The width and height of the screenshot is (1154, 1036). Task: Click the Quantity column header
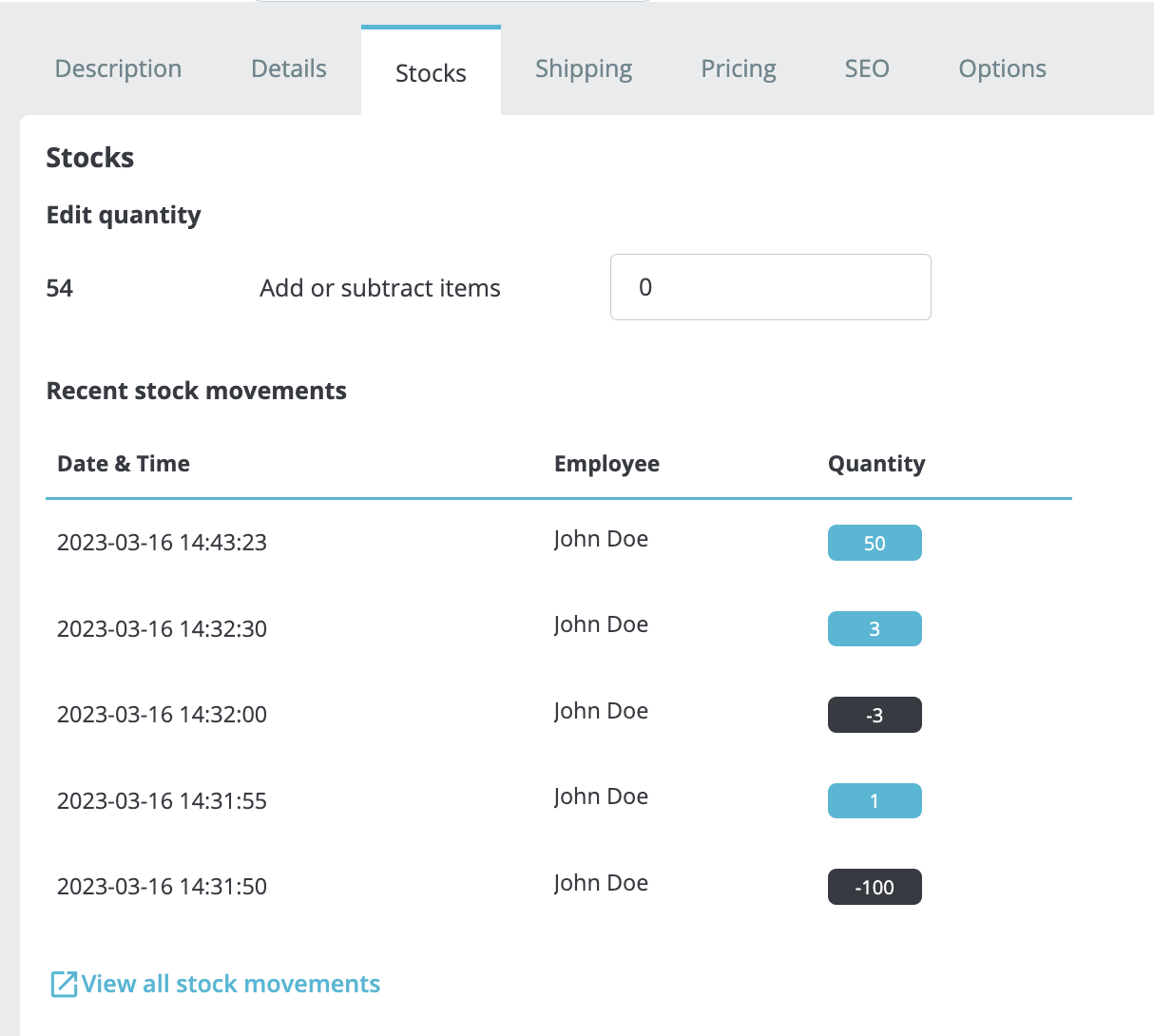875,464
